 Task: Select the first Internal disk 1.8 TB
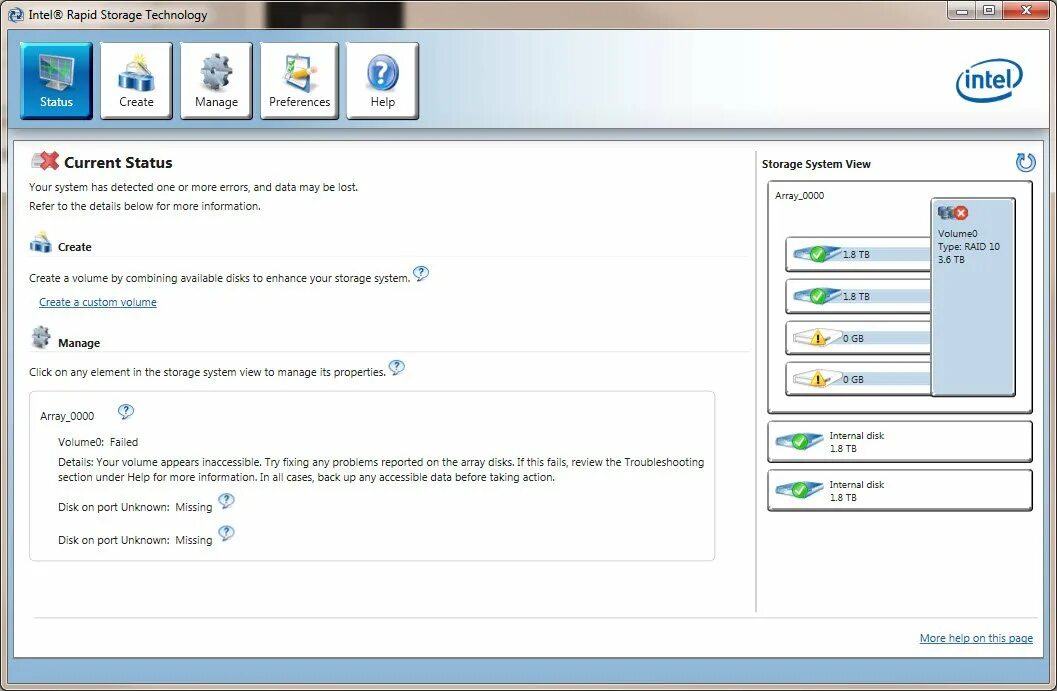[900, 442]
